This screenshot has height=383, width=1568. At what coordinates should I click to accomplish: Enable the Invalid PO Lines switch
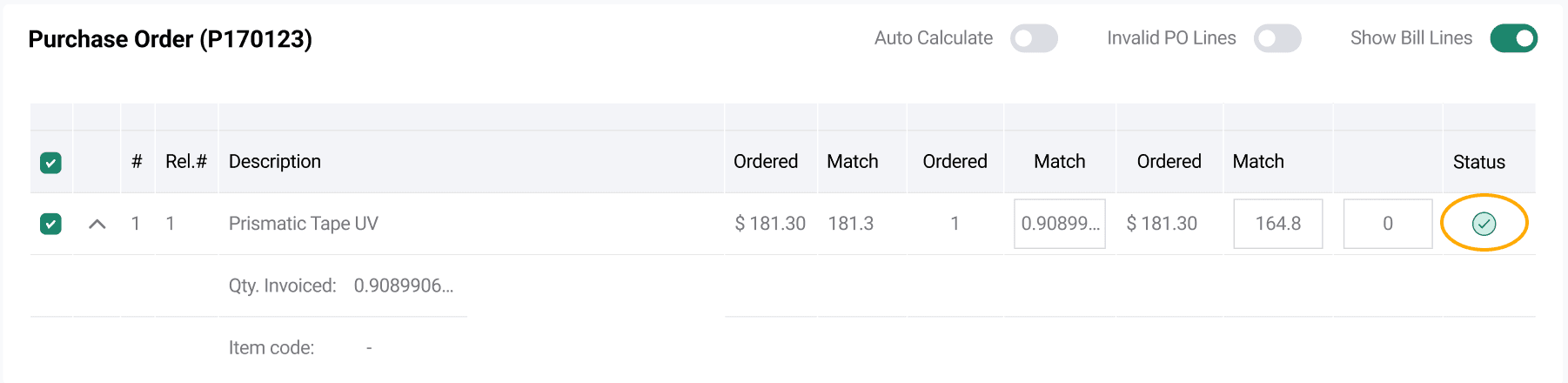pyautogui.click(x=1277, y=38)
